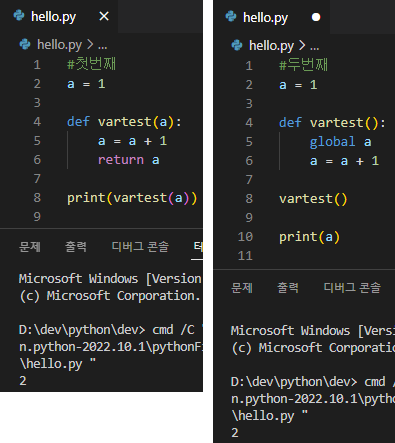Click line number 4 in the left editor

click(37, 122)
